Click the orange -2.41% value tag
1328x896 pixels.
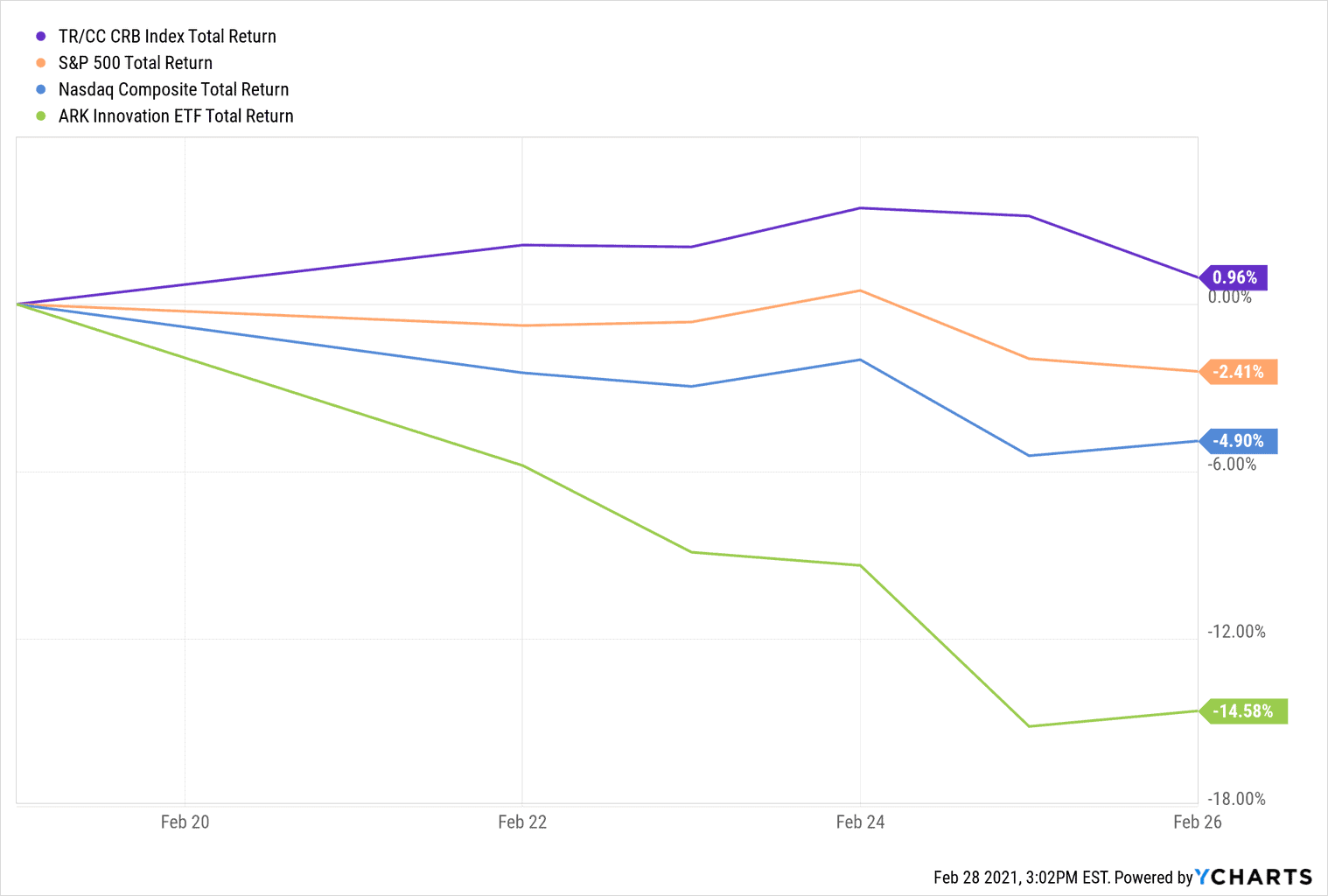[1239, 372]
